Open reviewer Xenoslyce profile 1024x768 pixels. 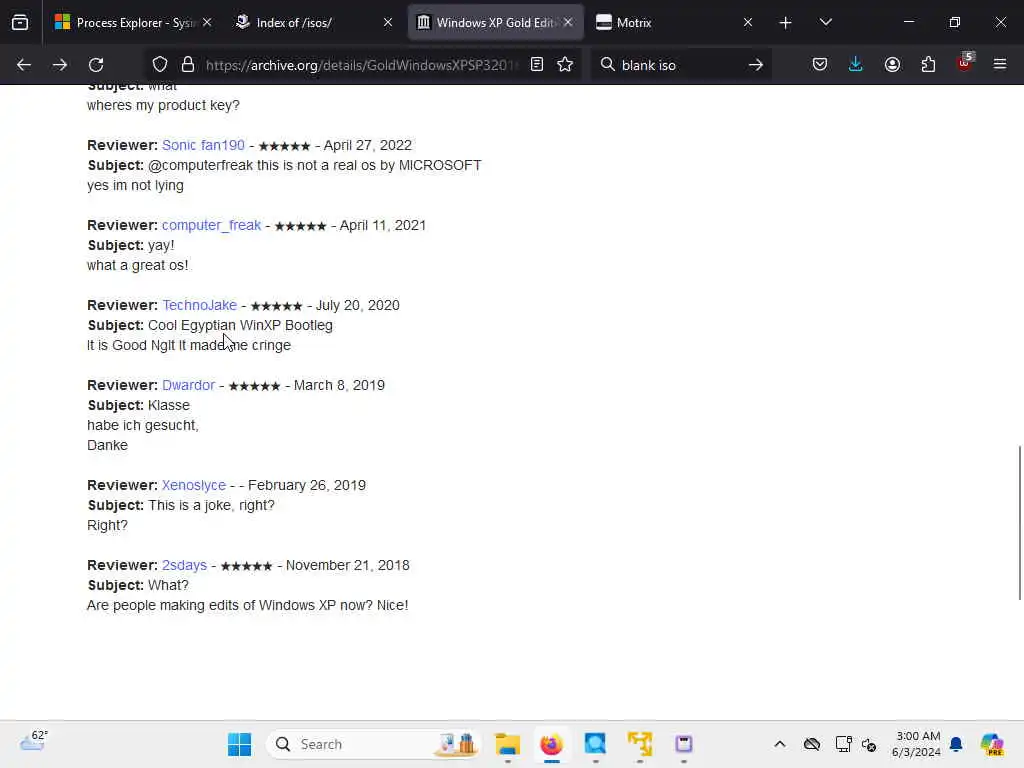tap(194, 485)
